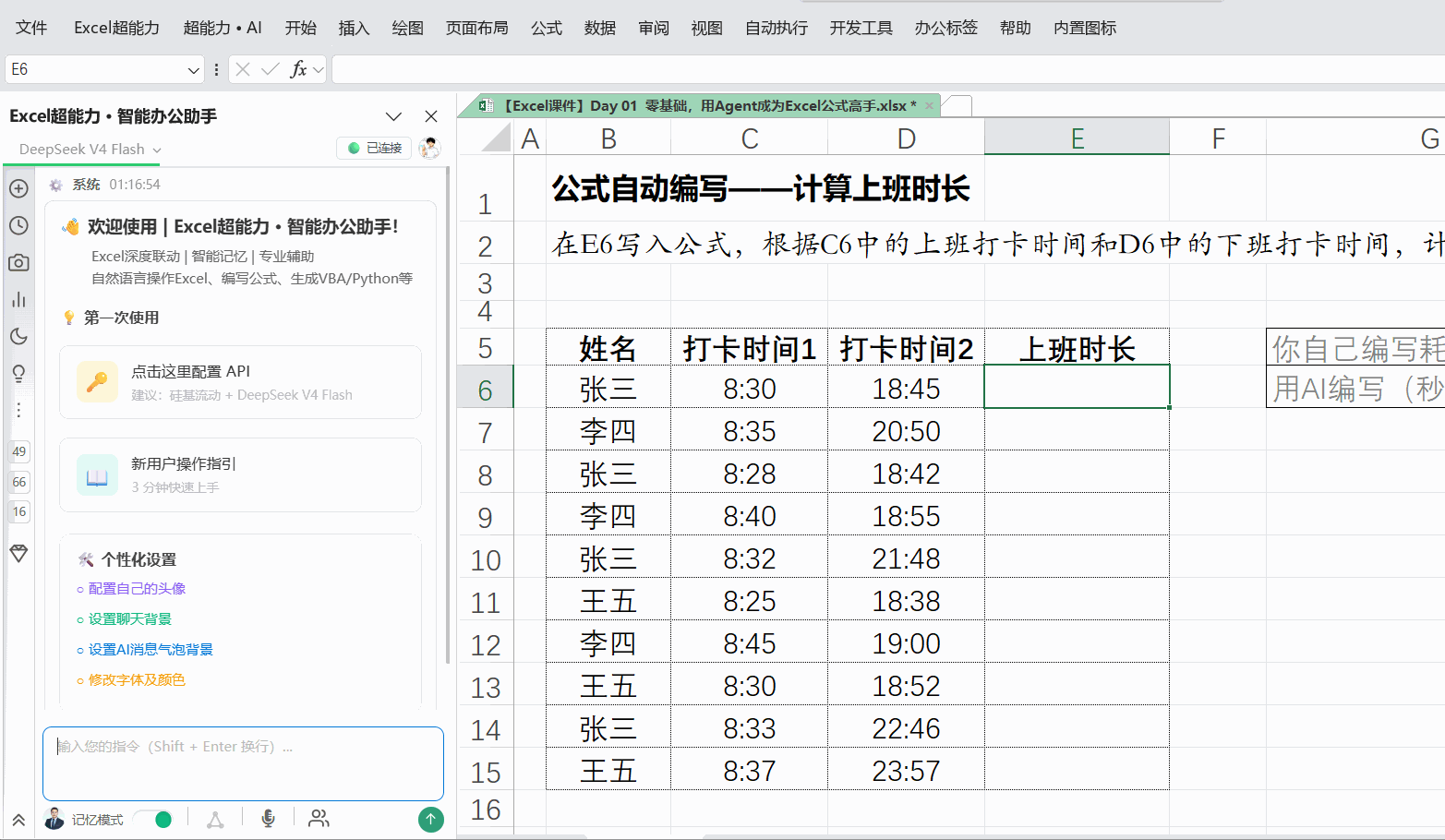Click the select-all corner triangle of sheet

(497, 138)
